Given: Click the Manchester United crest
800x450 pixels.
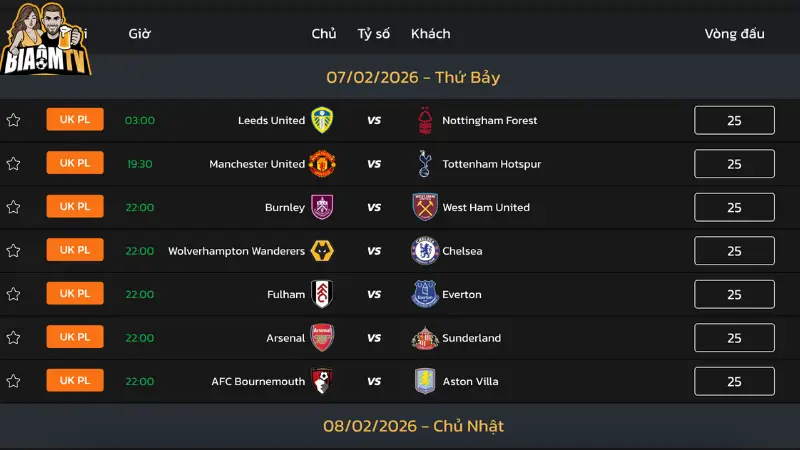Looking at the screenshot, I should click(322, 164).
